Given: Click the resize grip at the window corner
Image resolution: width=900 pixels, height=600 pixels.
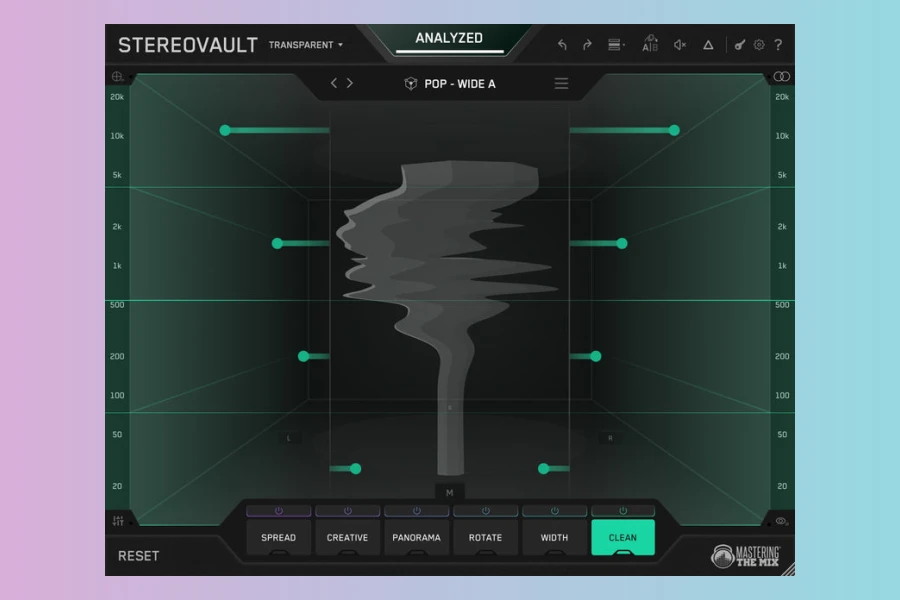Looking at the screenshot, I should pos(790,570).
